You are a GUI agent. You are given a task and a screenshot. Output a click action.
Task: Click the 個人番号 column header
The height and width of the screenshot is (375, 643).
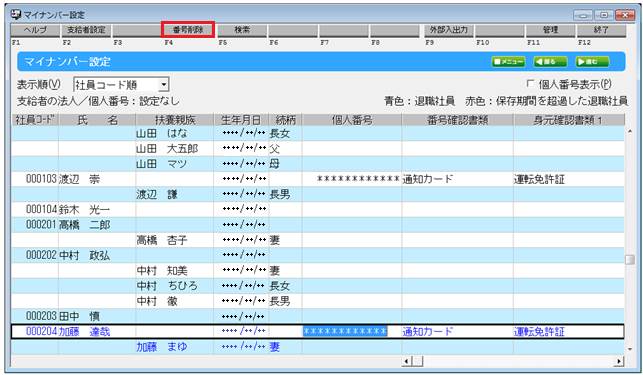coord(352,120)
